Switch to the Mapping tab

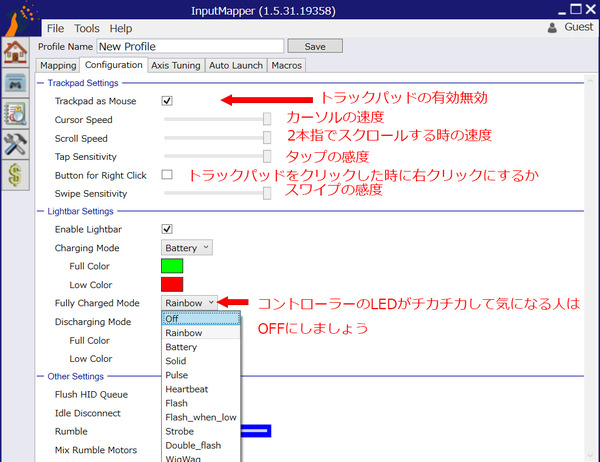(x=58, y=65)
